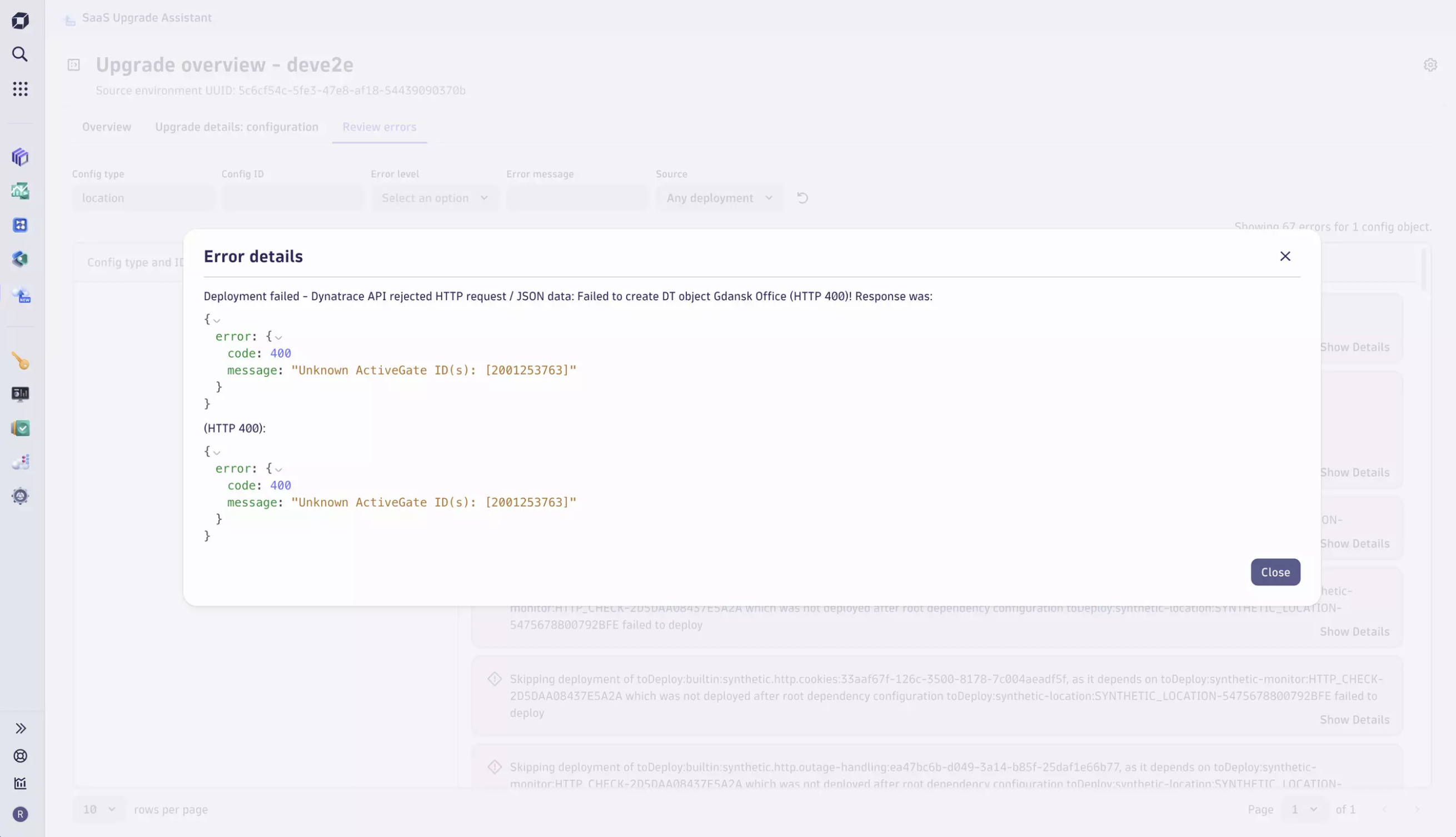Launch the SaaS Upgrade Assistant app icon

point(20,295)
